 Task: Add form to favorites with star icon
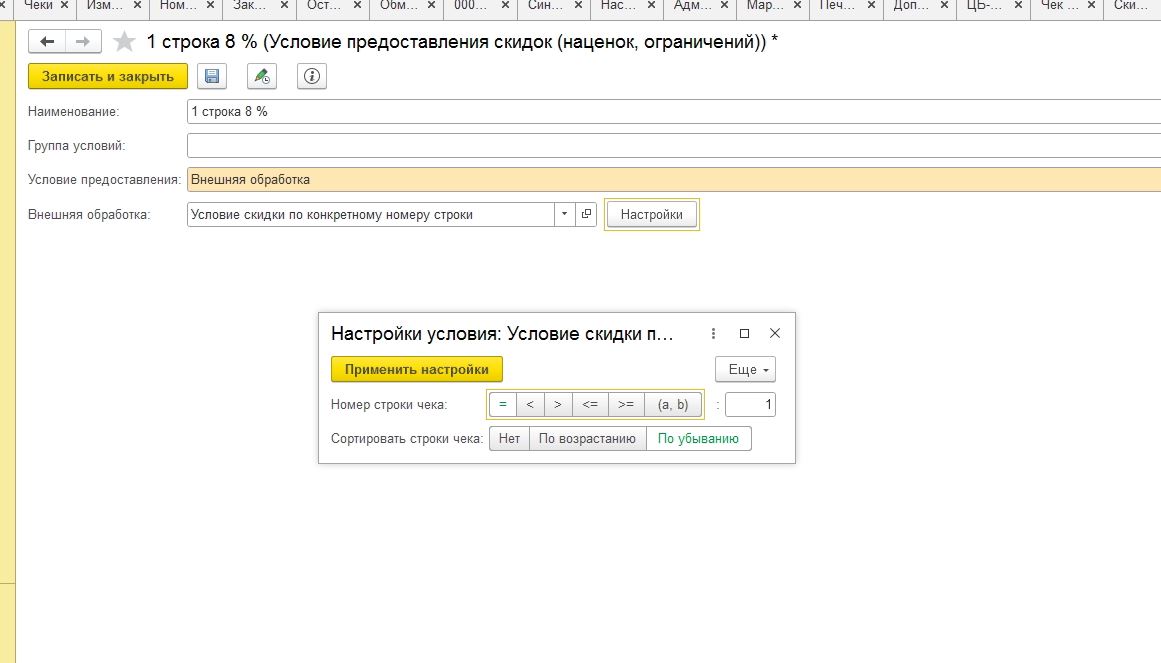point(124,41)
